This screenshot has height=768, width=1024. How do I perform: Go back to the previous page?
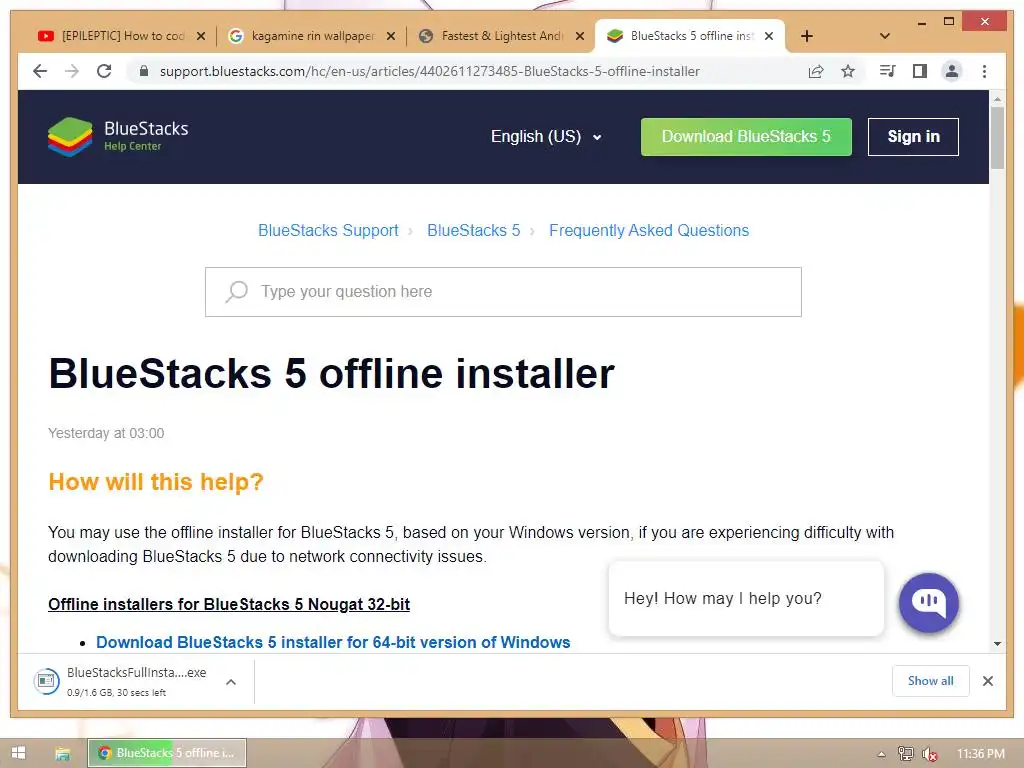pyautogui.click(x=40, y=71)
